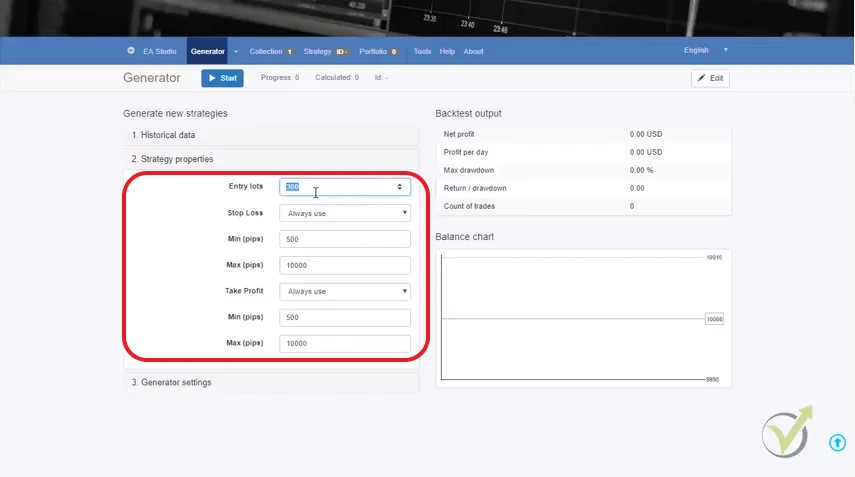This screenshot has width=855, height=477.
Task: Click the EA Studio logo icon
Action: [131, 51]
